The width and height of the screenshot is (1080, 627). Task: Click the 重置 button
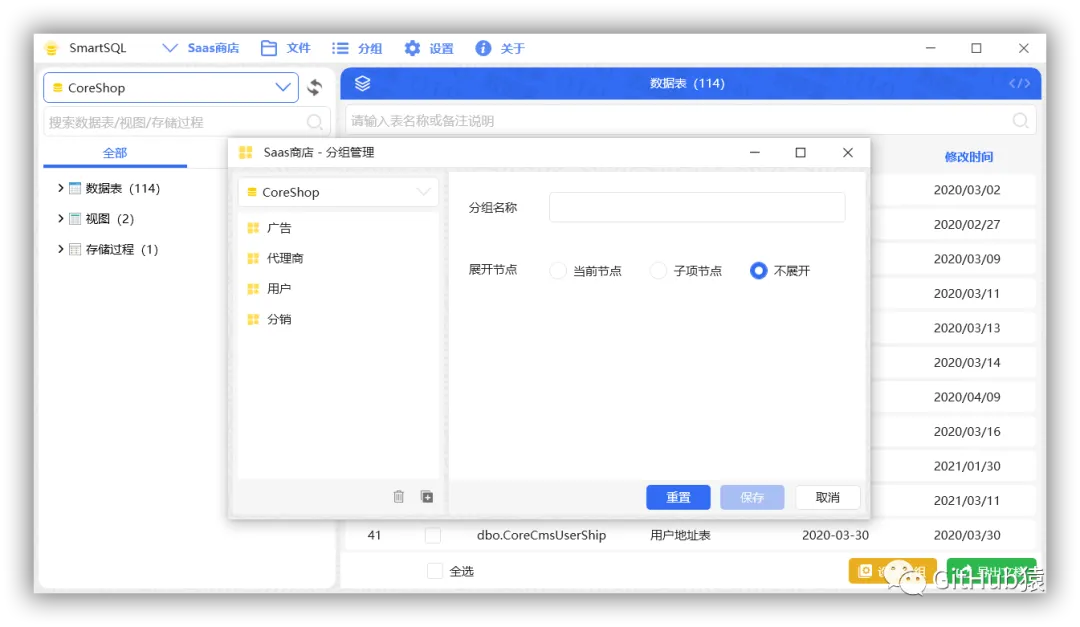point(678,497)
